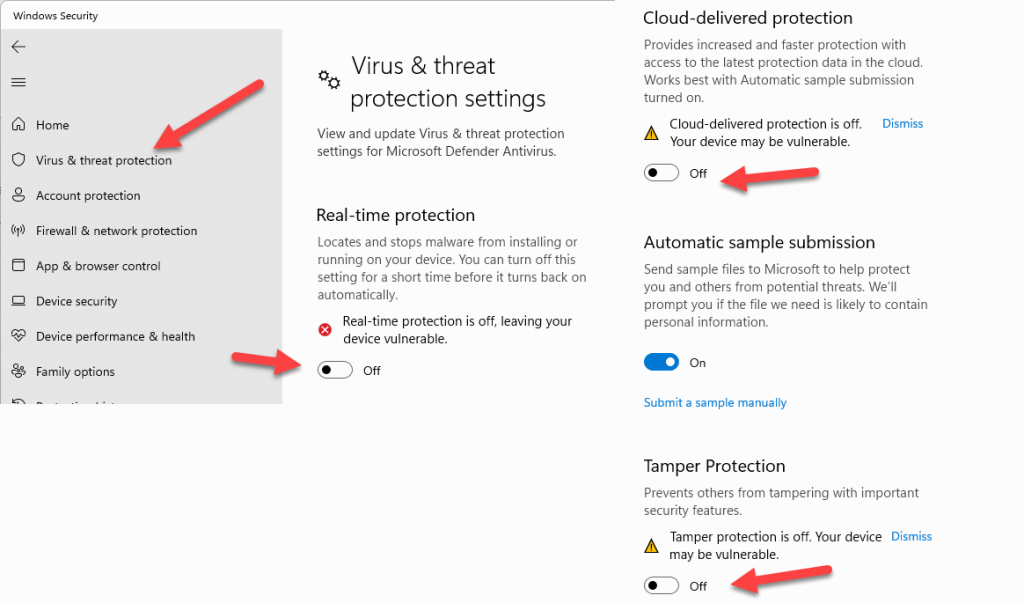Open the hamburger navigation menu
This screenshot has width=1024, height=603.
point(20,82)
